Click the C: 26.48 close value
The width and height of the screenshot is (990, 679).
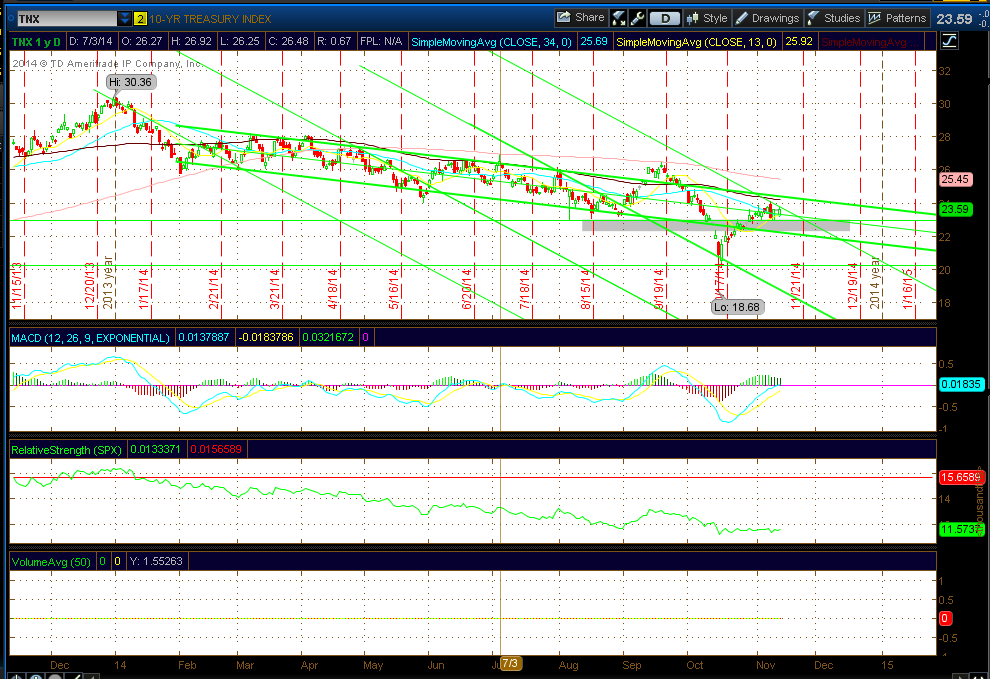288,42
